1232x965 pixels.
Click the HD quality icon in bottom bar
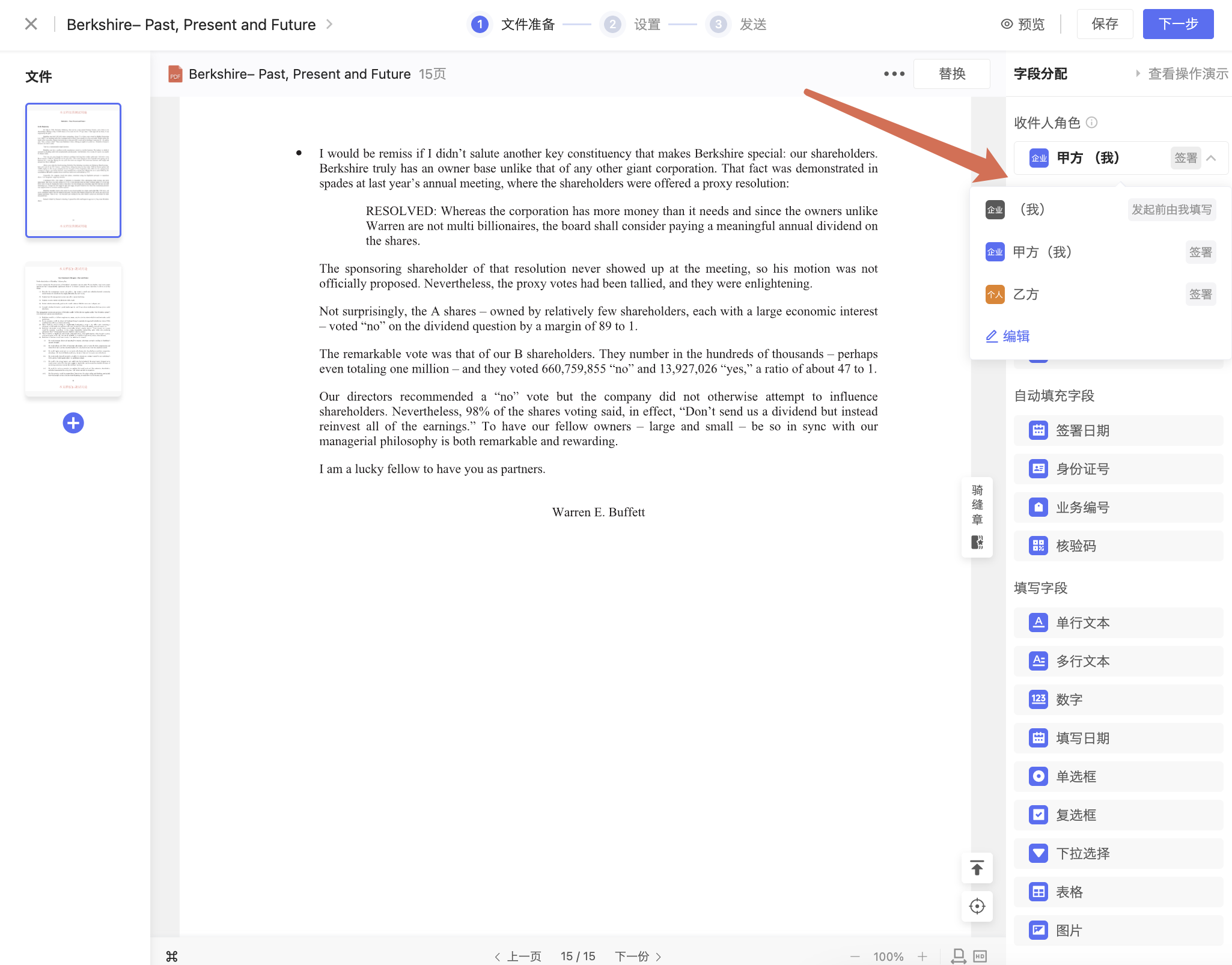point(980,956)
